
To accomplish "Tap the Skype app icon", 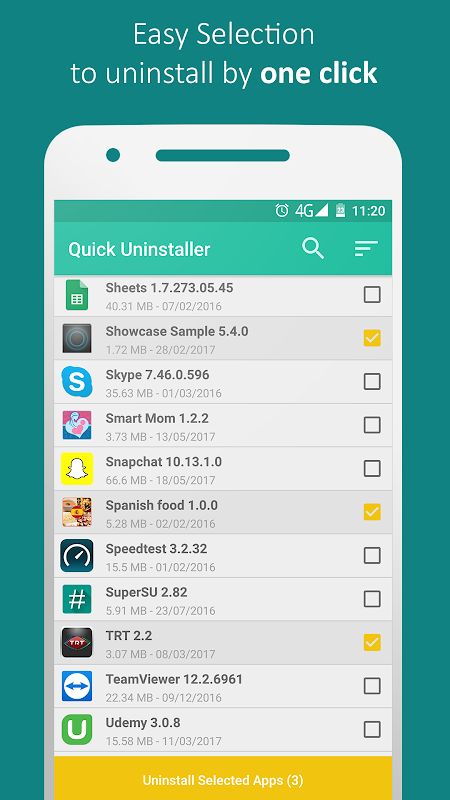I will click(77, 382).
